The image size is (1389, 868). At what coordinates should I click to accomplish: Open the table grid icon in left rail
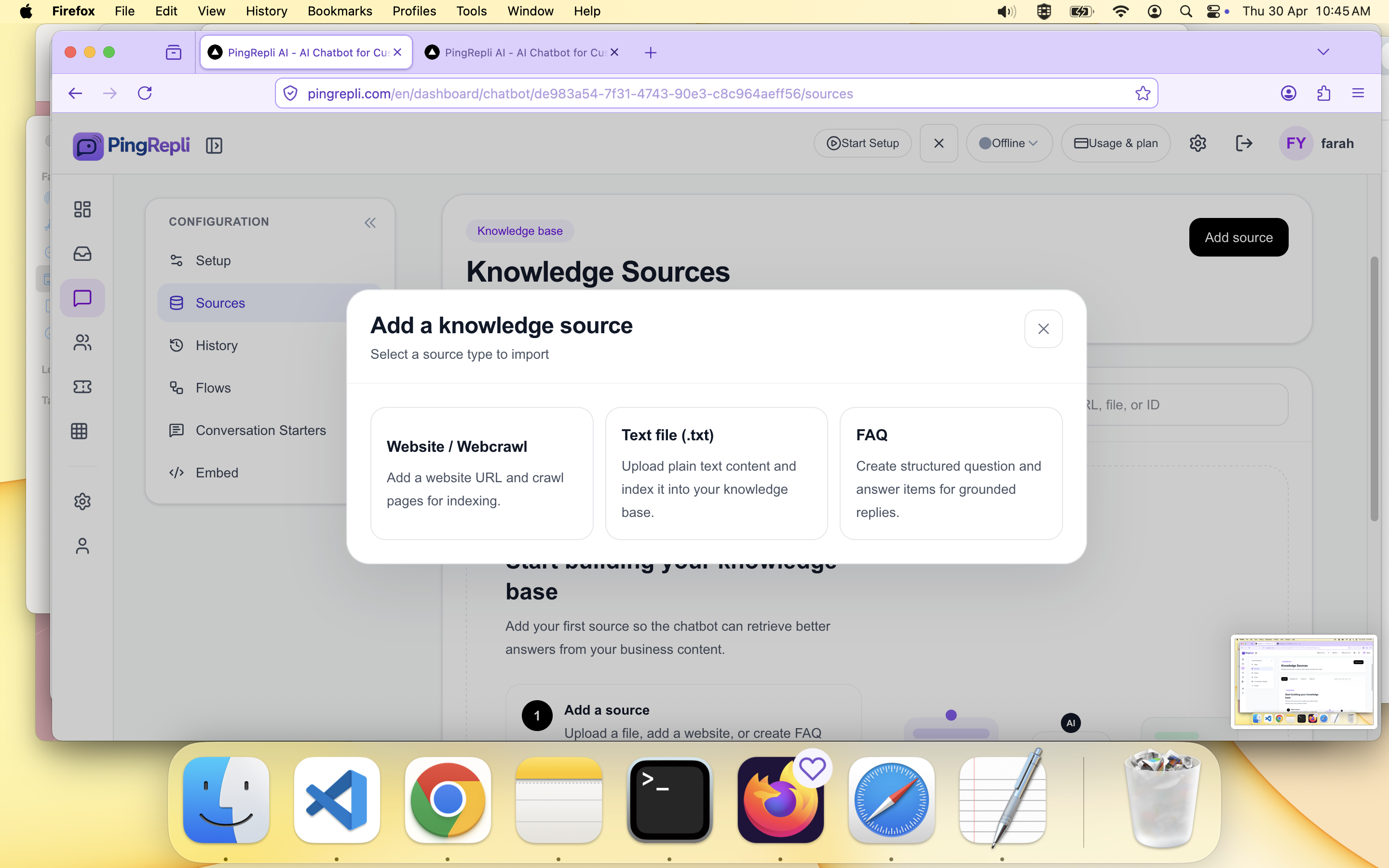click(79, 431)
